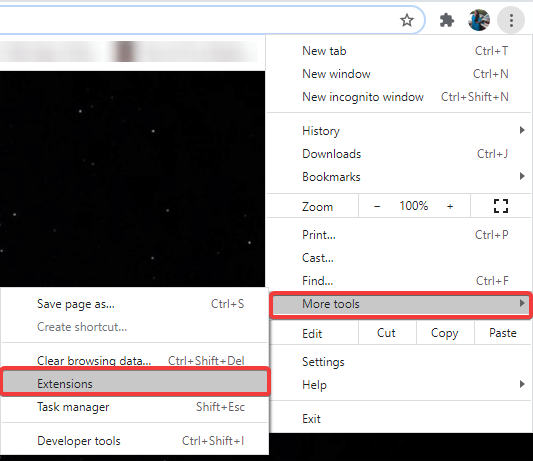Open Settings from the Chrome menu

(400, 362)
